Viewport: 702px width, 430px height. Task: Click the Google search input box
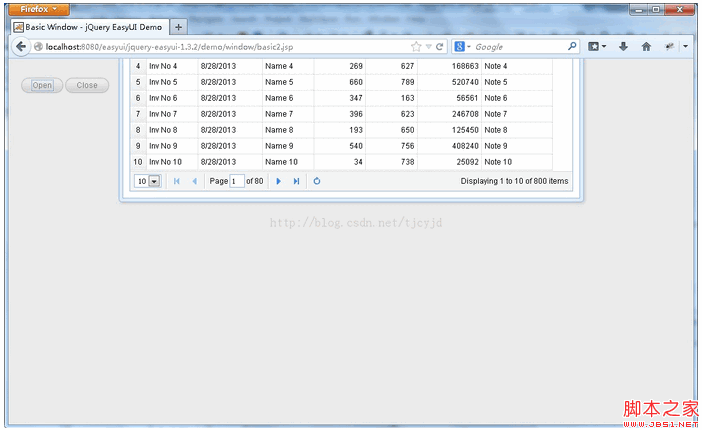click(519, 47)
